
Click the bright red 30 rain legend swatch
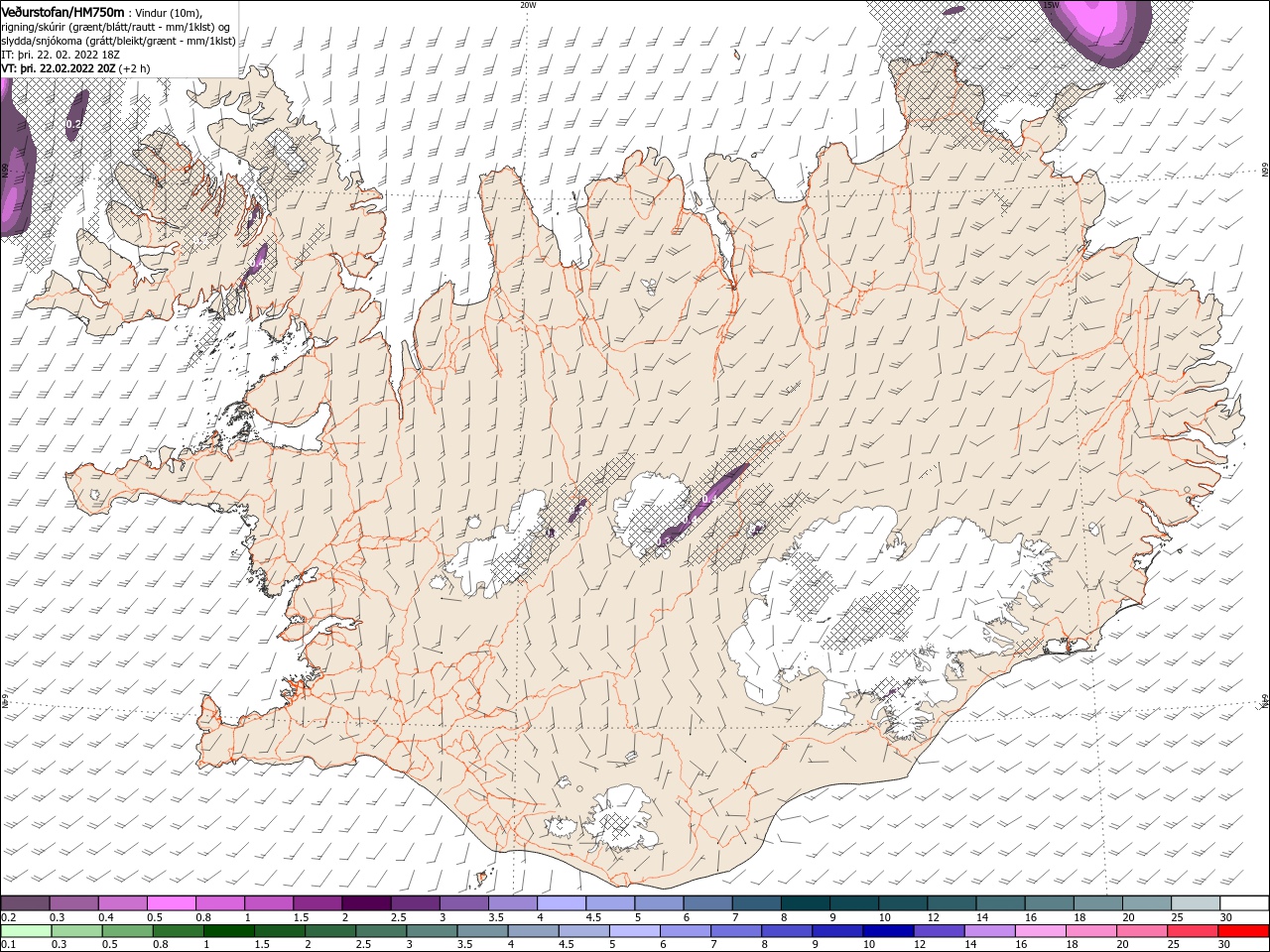click(1243, 931)
